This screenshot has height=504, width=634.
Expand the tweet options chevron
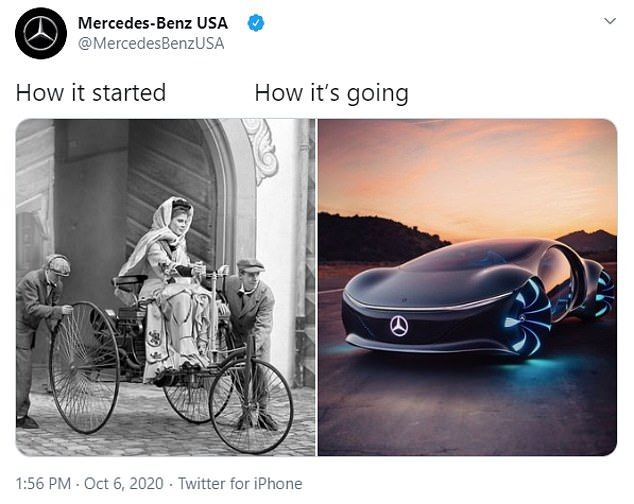tap(610, 21)
